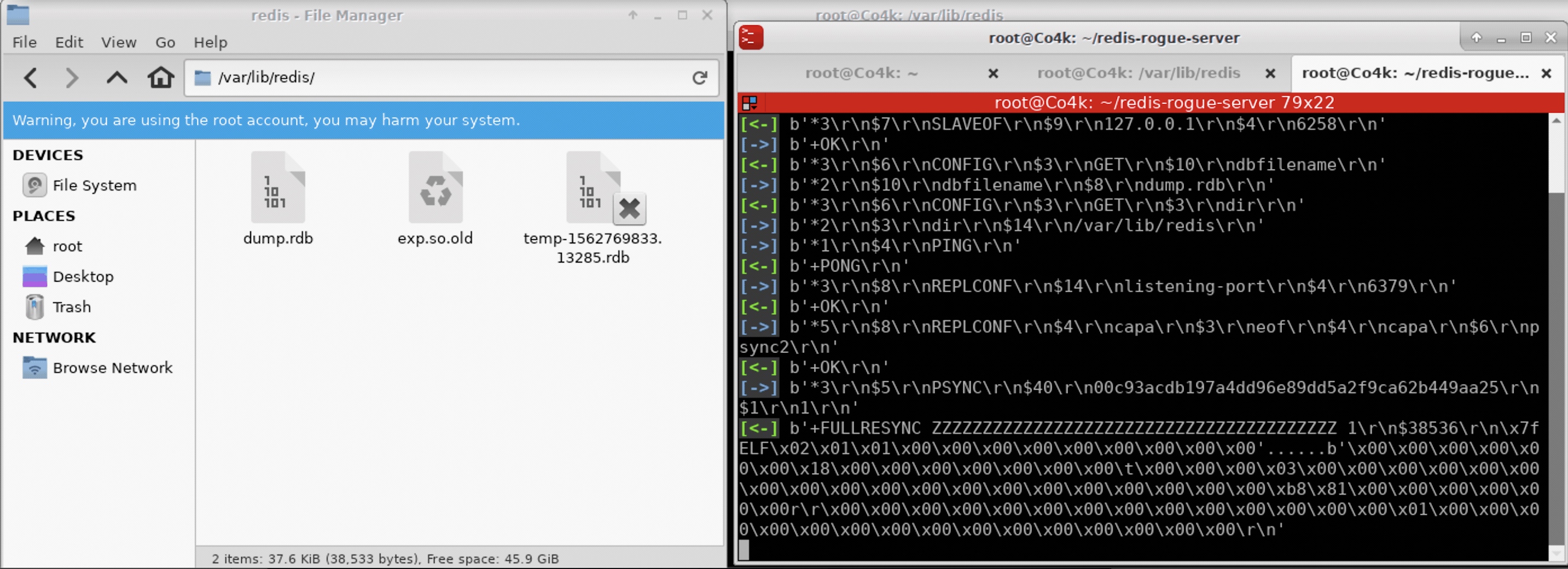Click the PLACES sidebar heading
Viewport: 1568px width, 569px height.
44,216
